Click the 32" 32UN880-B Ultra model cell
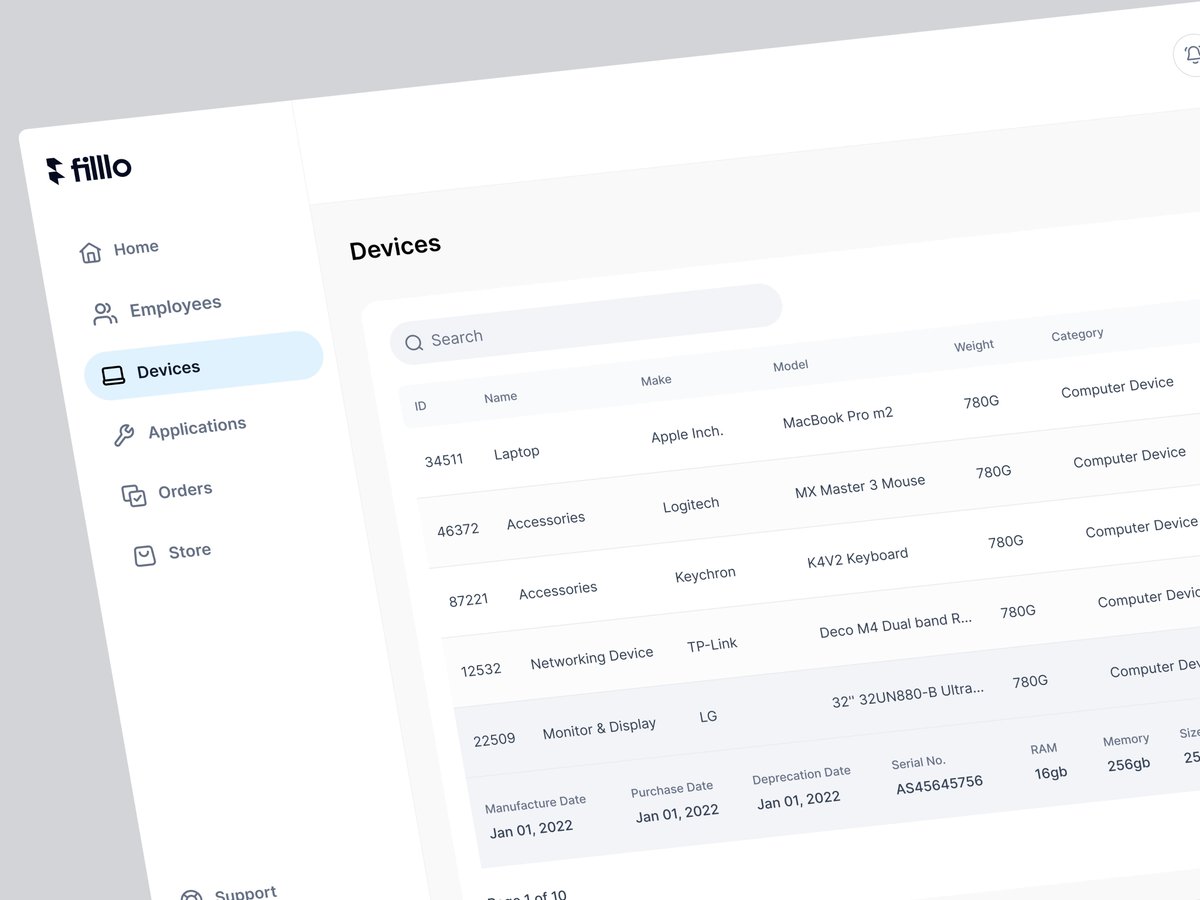 908,695
